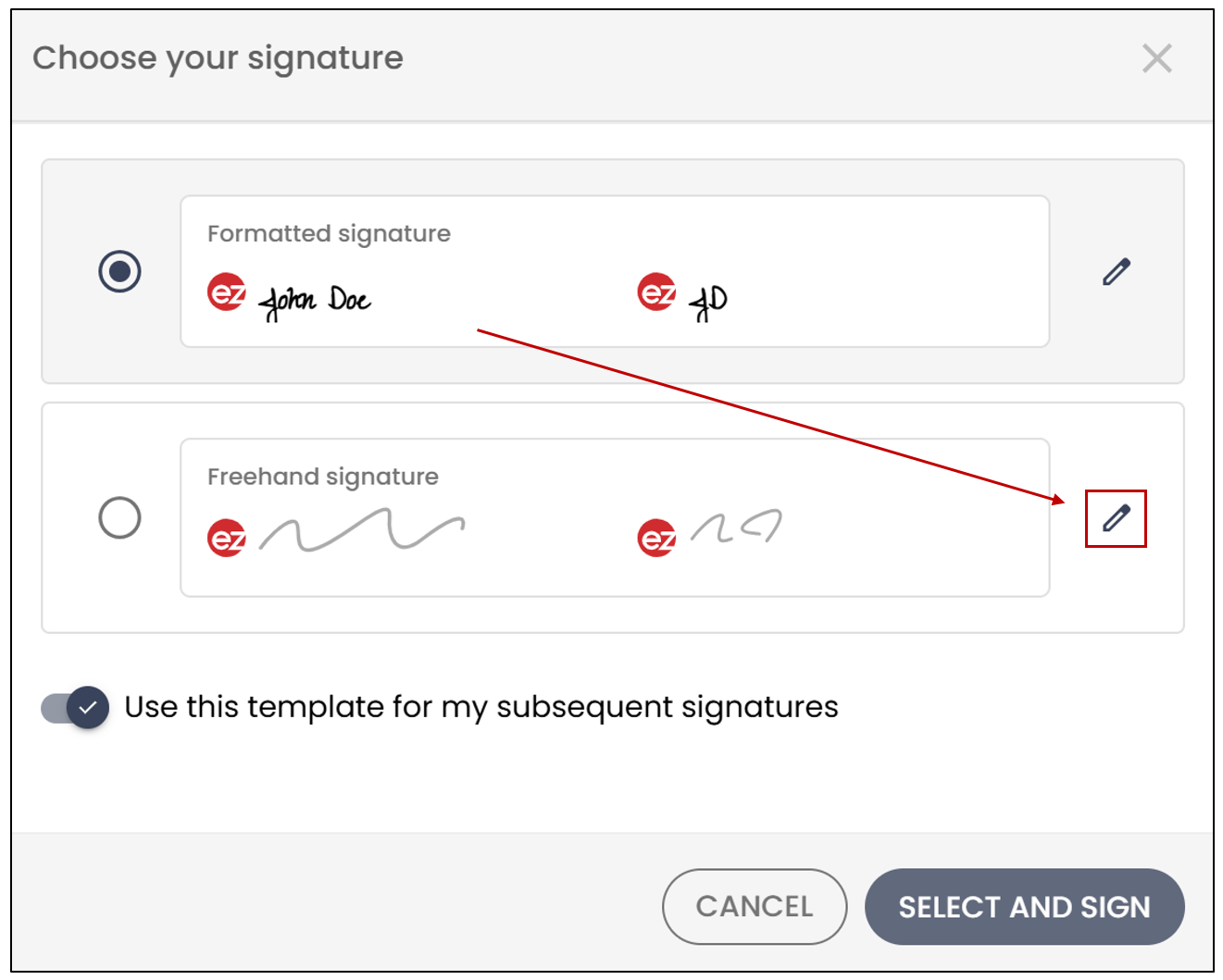Close the Choose your signature dialog
This screenshot has width=1223, height=980.
(1156, 58)
